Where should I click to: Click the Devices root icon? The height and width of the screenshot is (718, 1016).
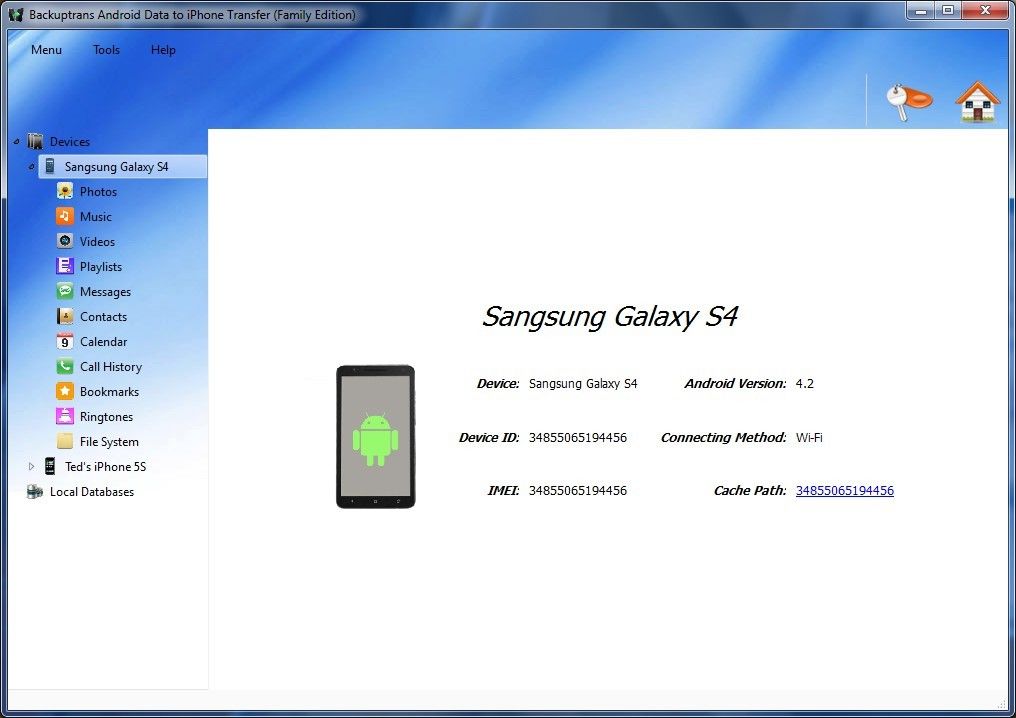pyautogui.click(x=35, y=141)
